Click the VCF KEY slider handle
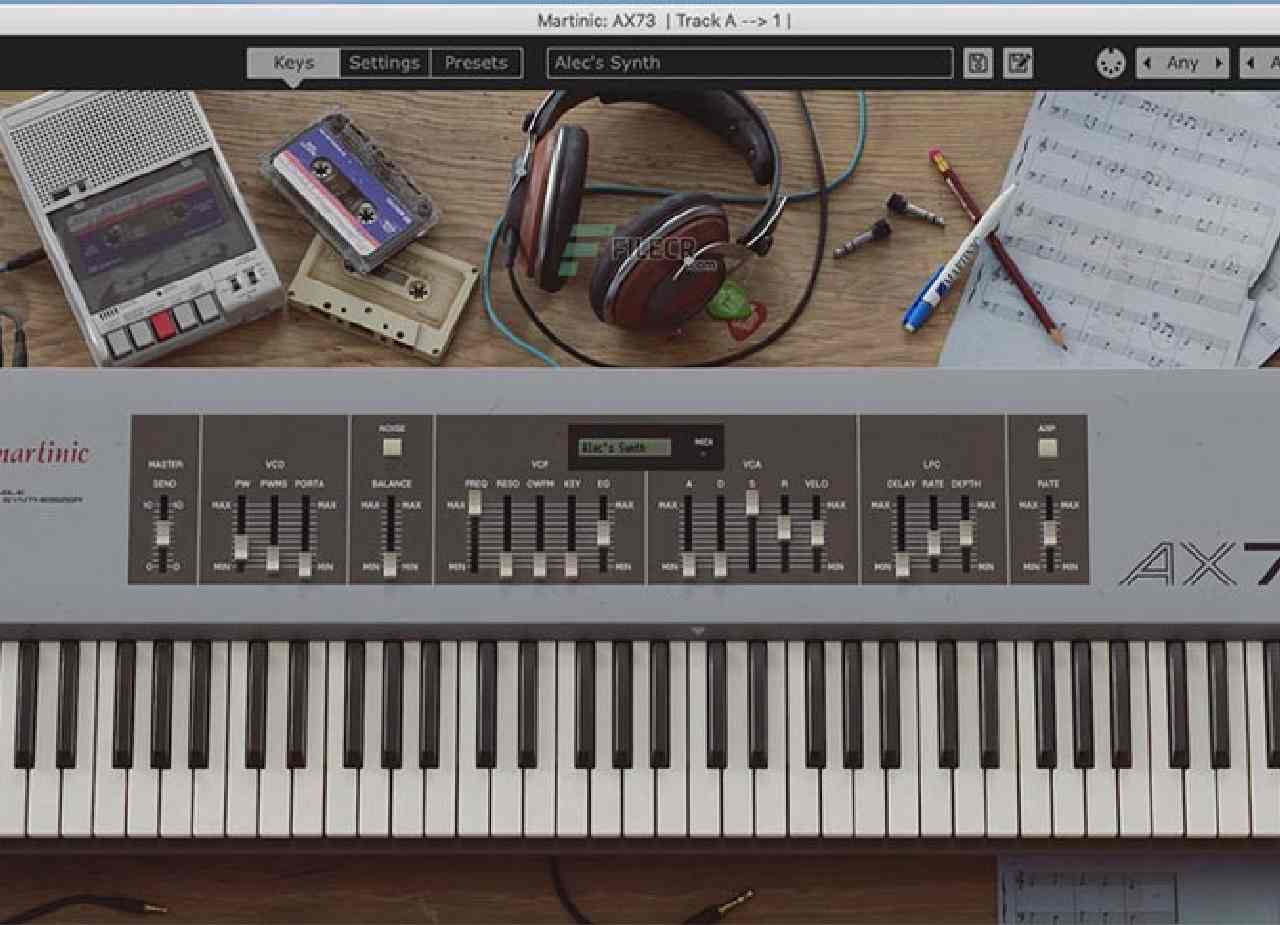The image size is (1280, 925). point(571,565)
